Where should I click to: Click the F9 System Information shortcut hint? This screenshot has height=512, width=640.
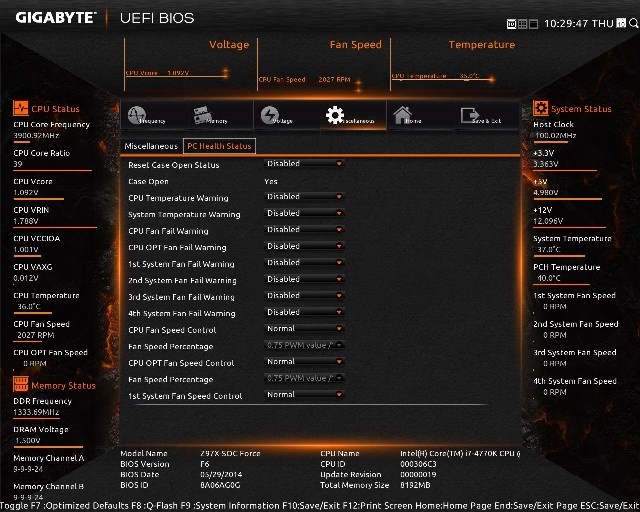pyautogui.click(x=231, y=505)
